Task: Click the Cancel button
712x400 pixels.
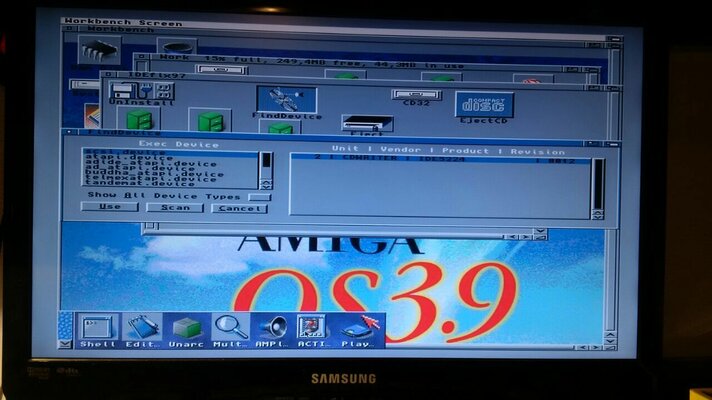Action: point(239,208)
